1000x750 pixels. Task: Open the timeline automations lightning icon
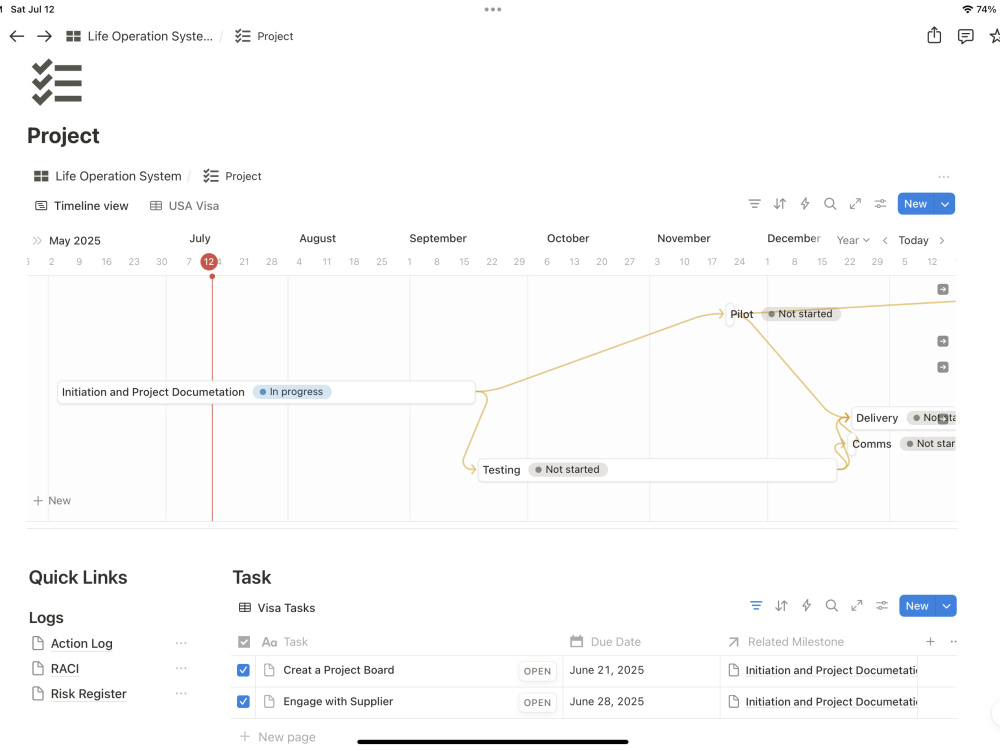click(x=805, y=204)
